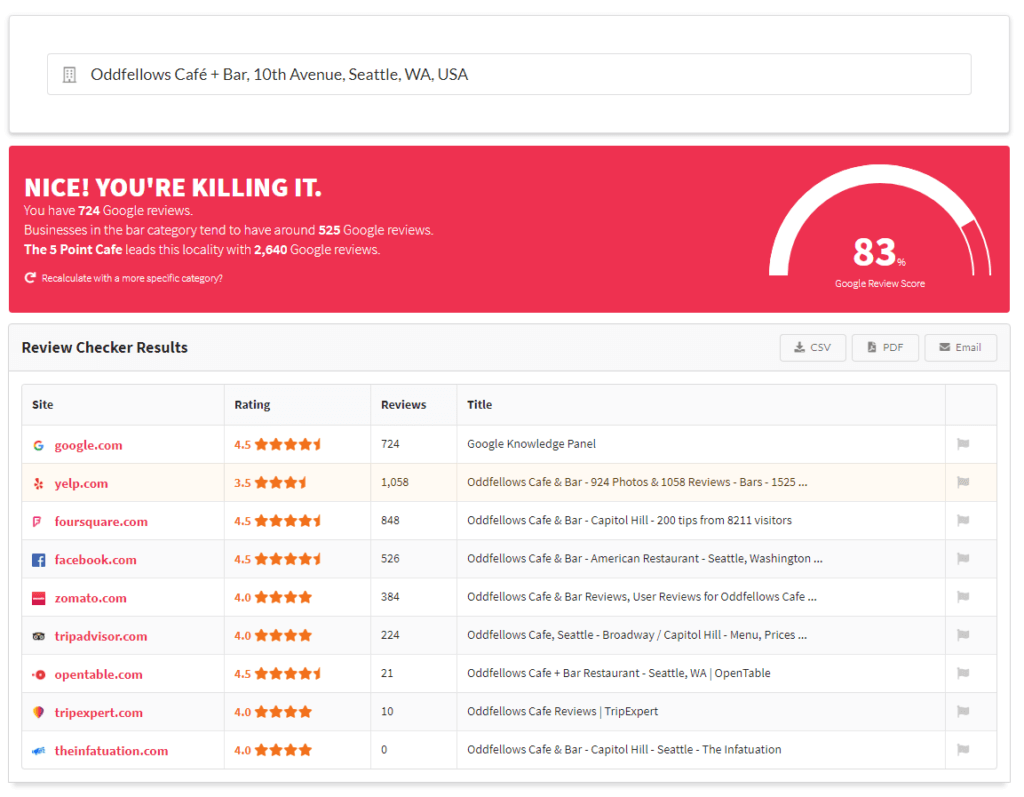Download results as CSV
Viewport: 1024px width, 797px height.
tap(812, 347)
